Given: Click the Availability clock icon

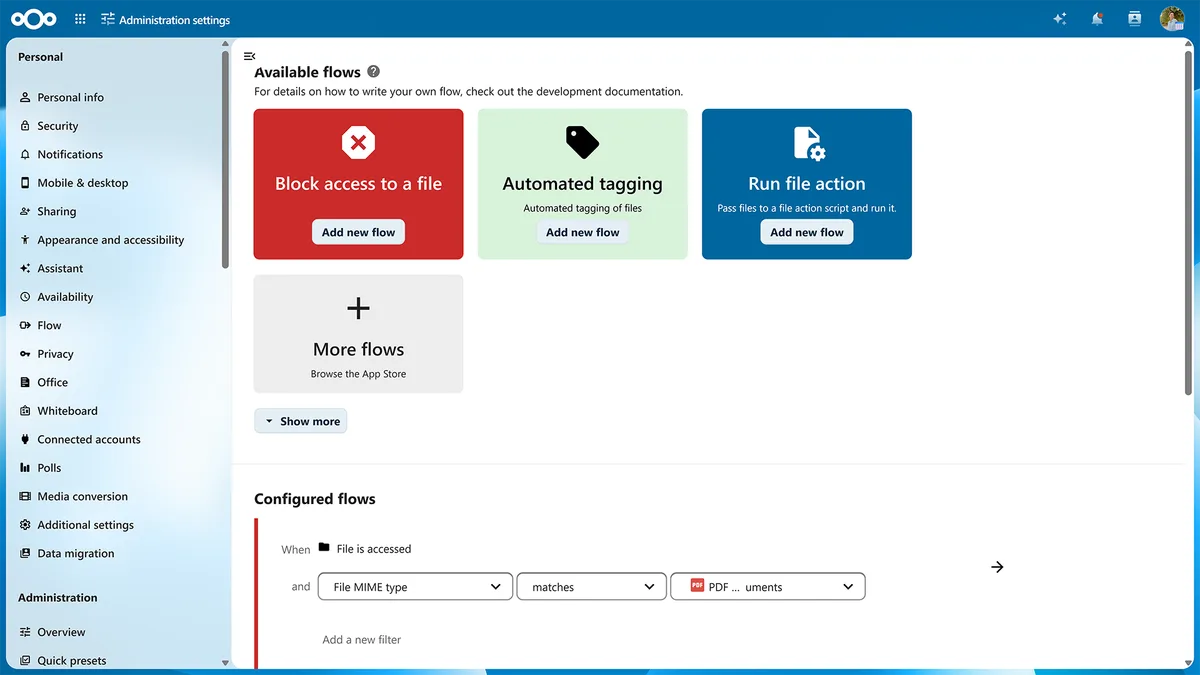Looking at the screenshot, I should 25,297.
